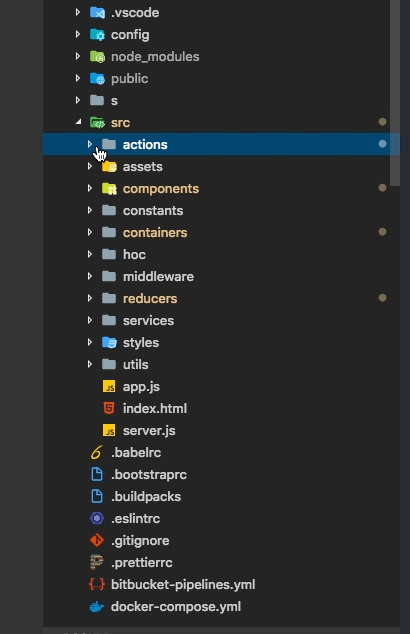410x634 pixels.
Task: Select the .eslintrc file name
Action: pos(135,518)
